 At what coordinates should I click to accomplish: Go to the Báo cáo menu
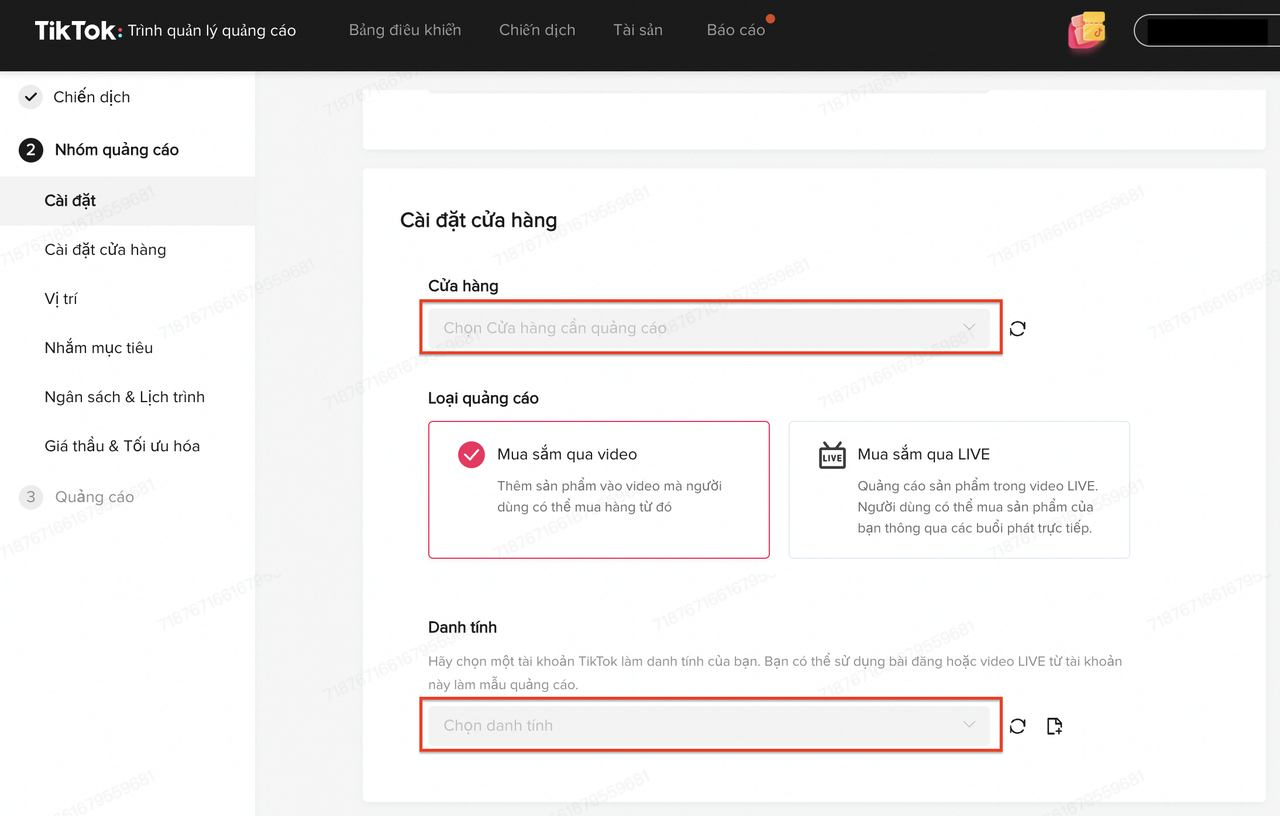tap(735, 30)
